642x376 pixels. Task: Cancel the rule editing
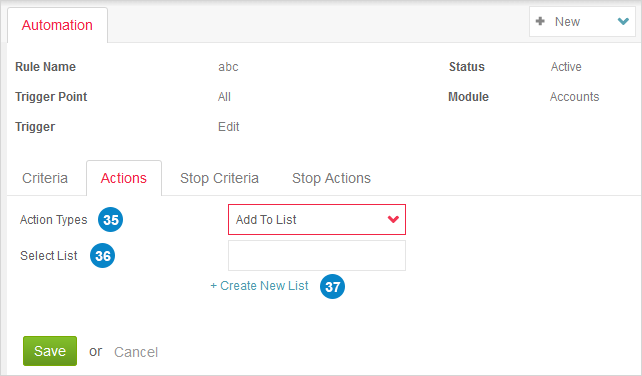[136, 352]
